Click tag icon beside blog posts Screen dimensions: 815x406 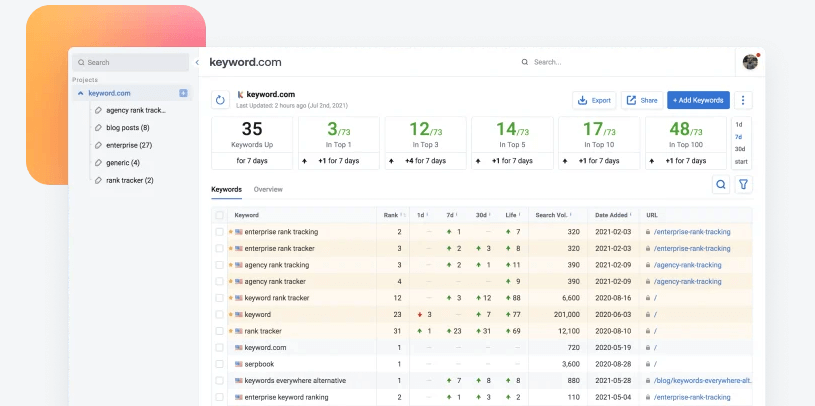coord(98,128)
